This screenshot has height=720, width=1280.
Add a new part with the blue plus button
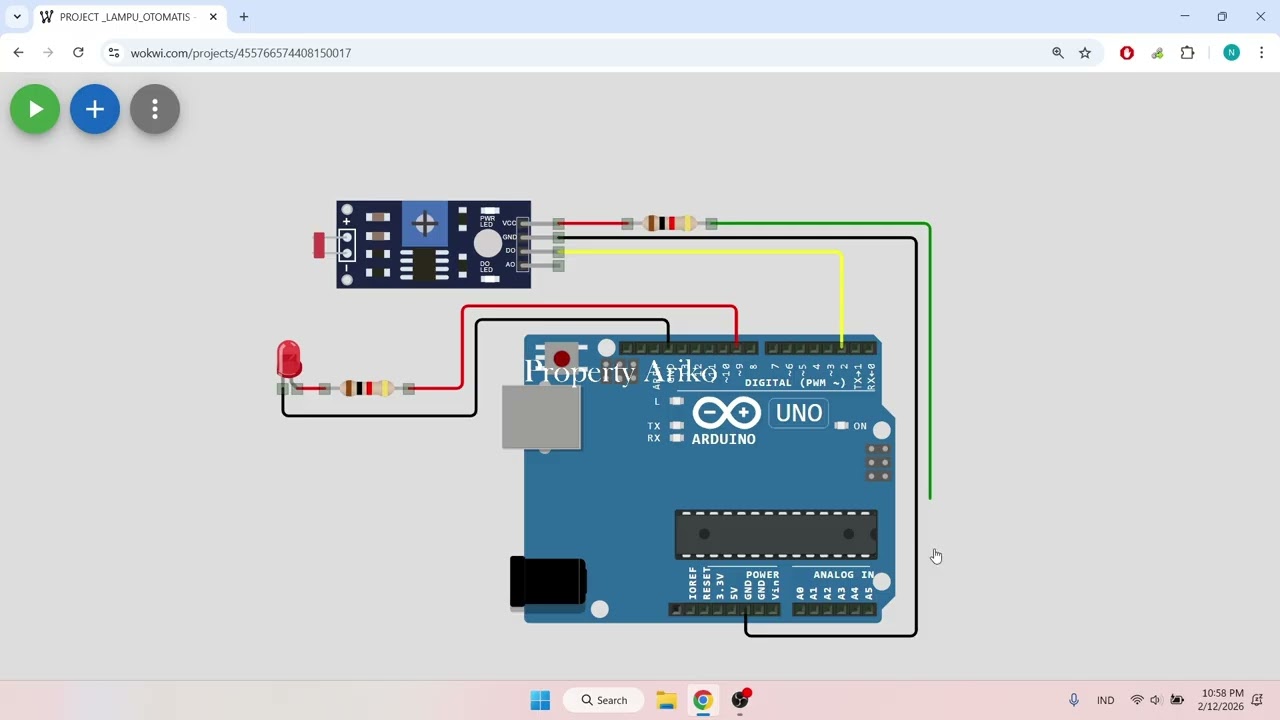point(95,109)
